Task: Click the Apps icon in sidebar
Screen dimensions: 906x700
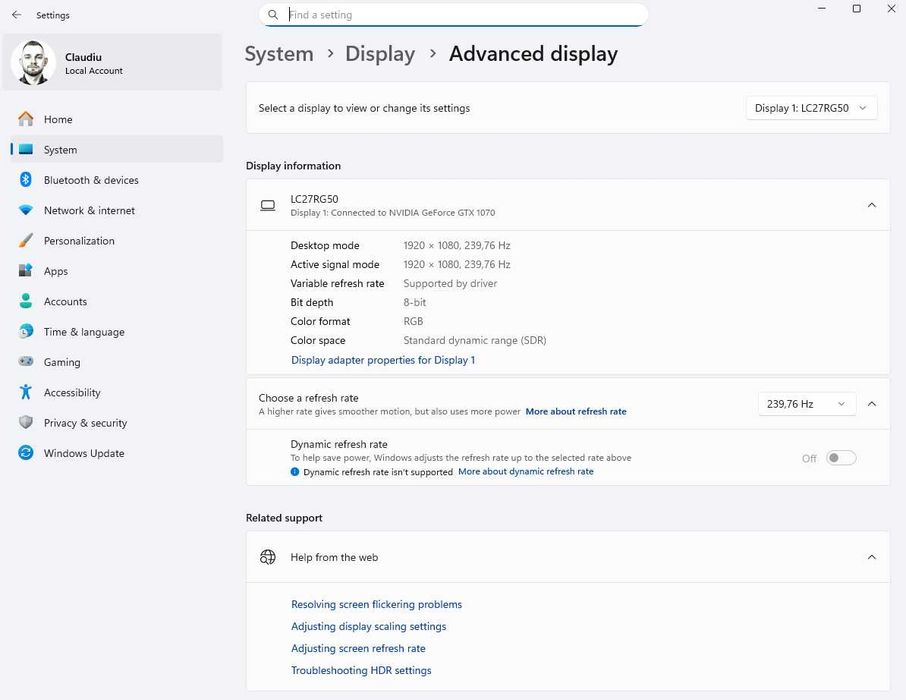Action: 25,271
